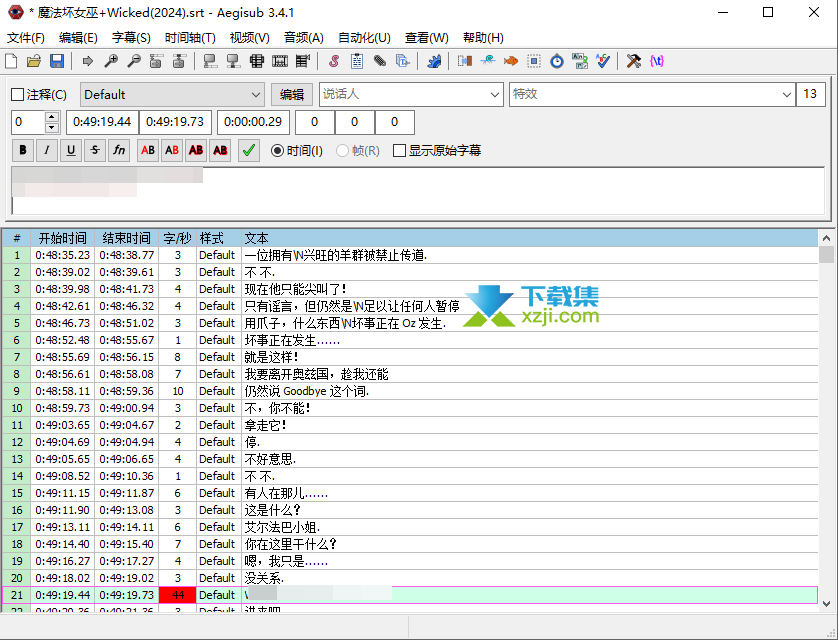This screenshot has width=838, height=640.
Task: Open the resample resolution icon
Action: [533, 61]
